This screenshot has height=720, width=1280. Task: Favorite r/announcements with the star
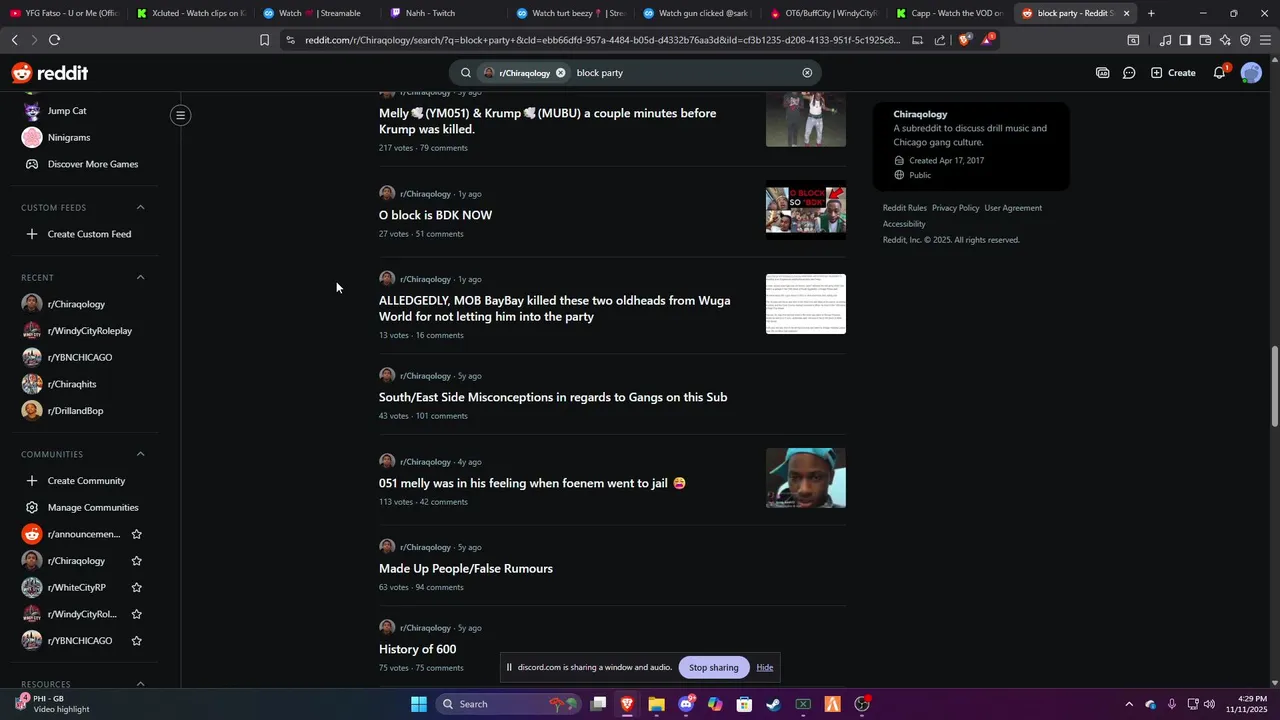(x=136, y=534)
